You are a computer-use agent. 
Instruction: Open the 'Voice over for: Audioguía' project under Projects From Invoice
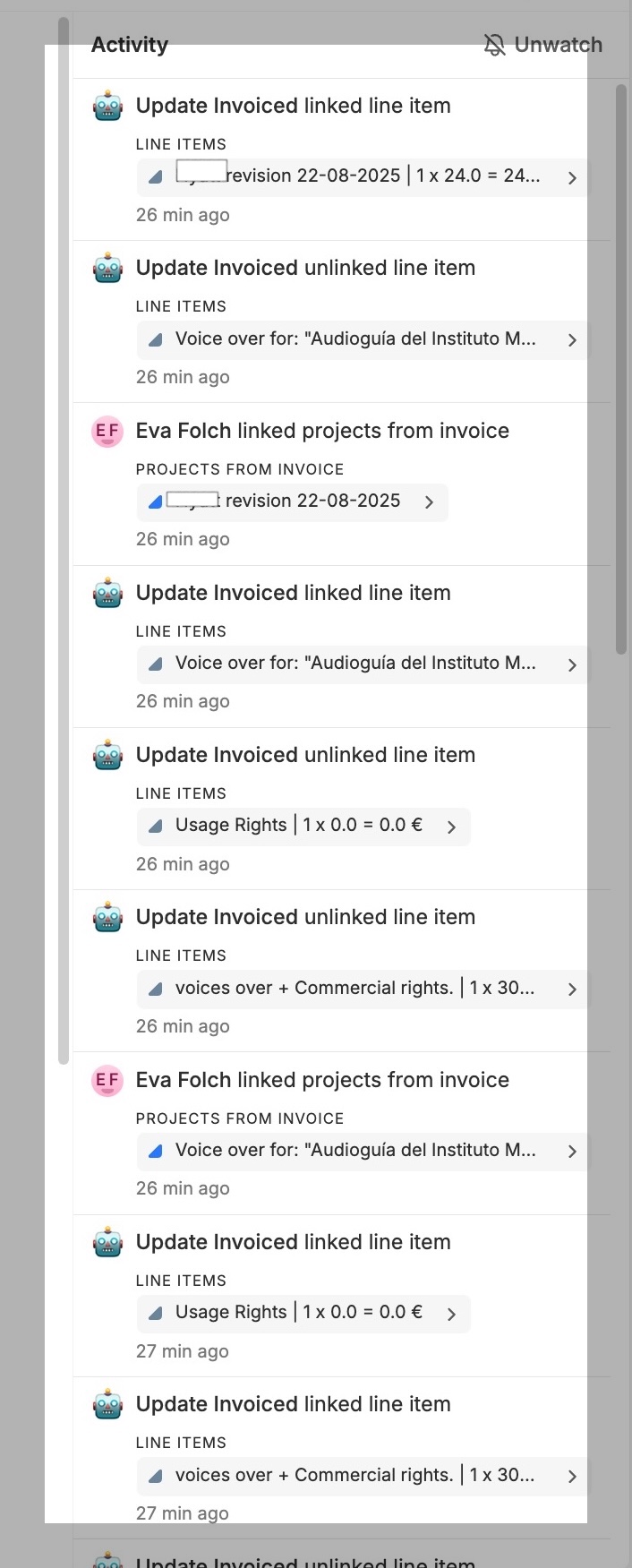click(x=355, y=1151)
